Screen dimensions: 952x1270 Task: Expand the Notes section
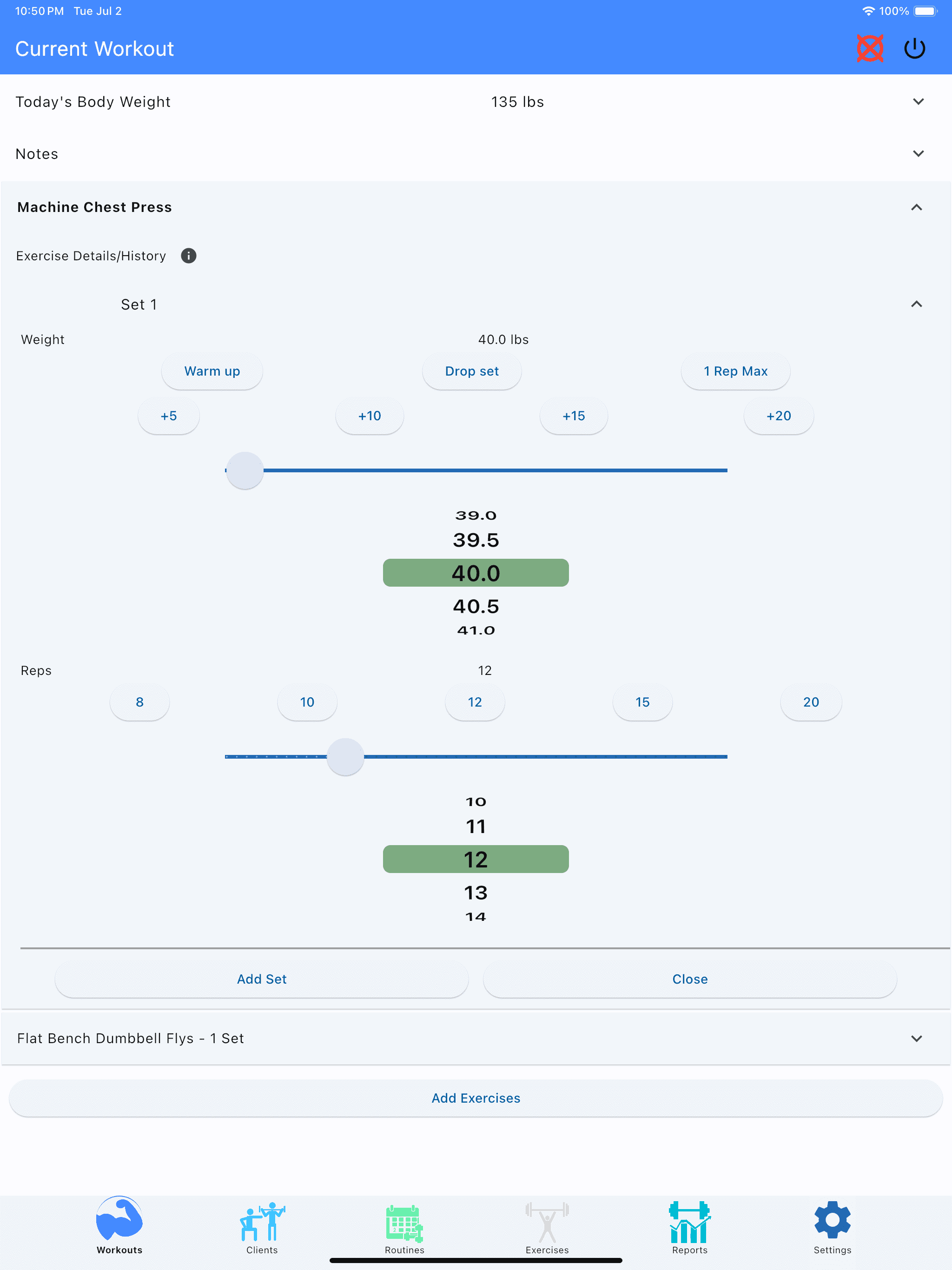(x=476, y=154)
